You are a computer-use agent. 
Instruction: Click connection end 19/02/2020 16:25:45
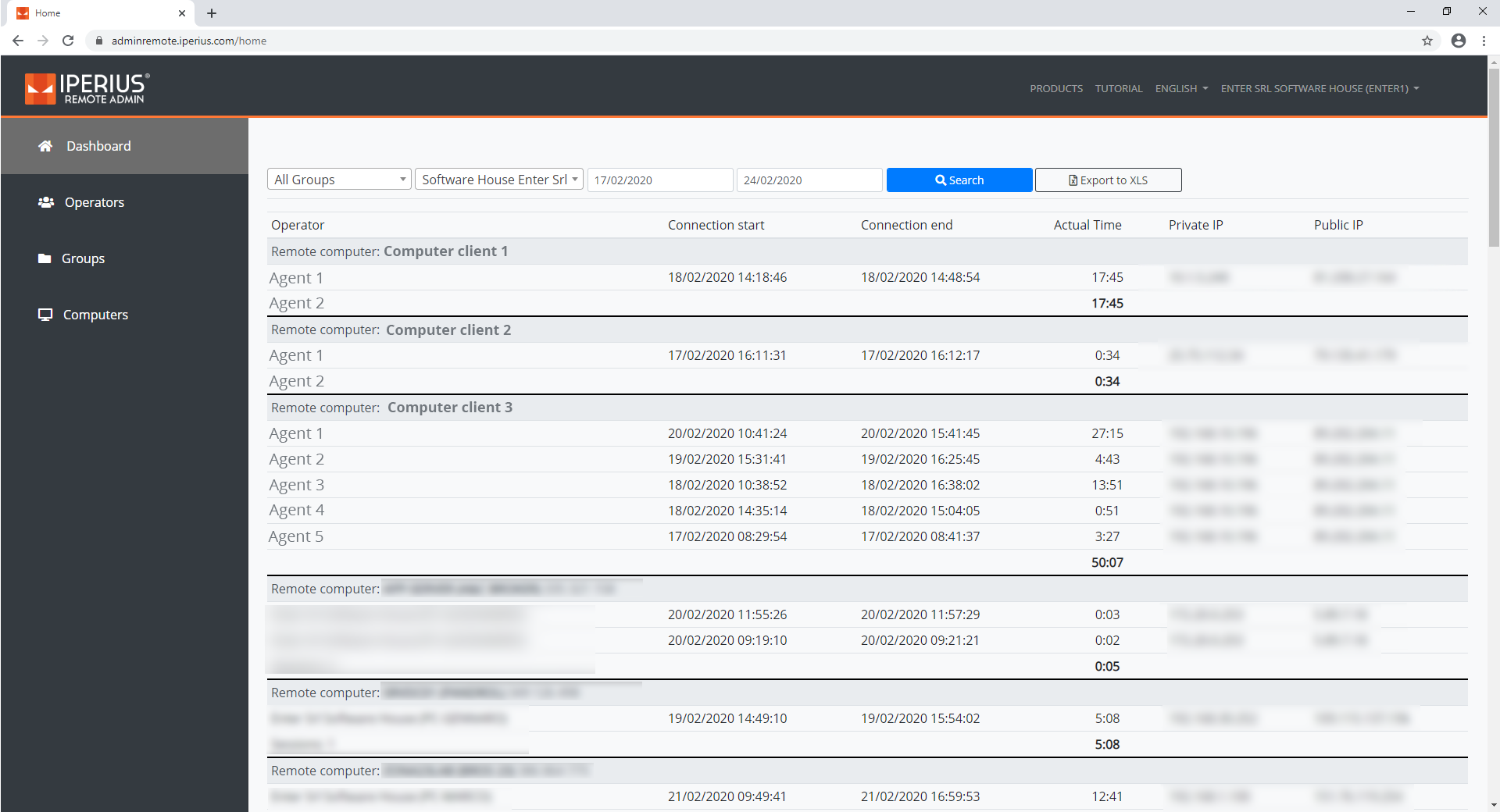click(x=920, y=459)
